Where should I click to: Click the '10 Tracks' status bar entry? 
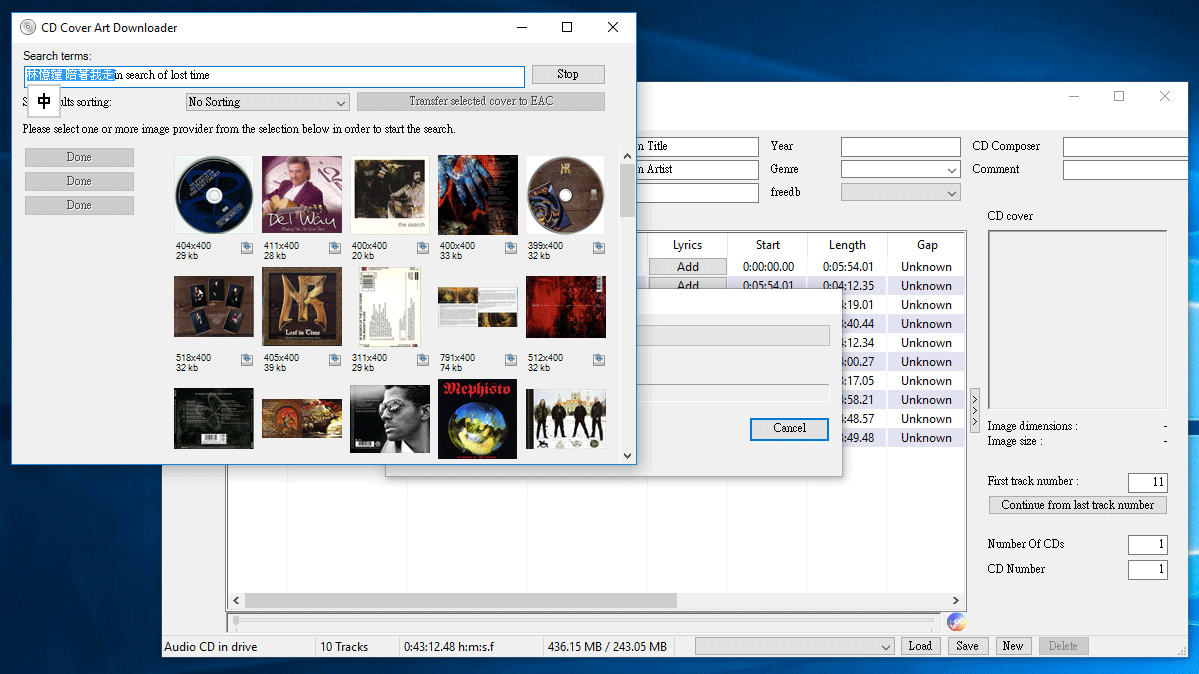point(344,647)
